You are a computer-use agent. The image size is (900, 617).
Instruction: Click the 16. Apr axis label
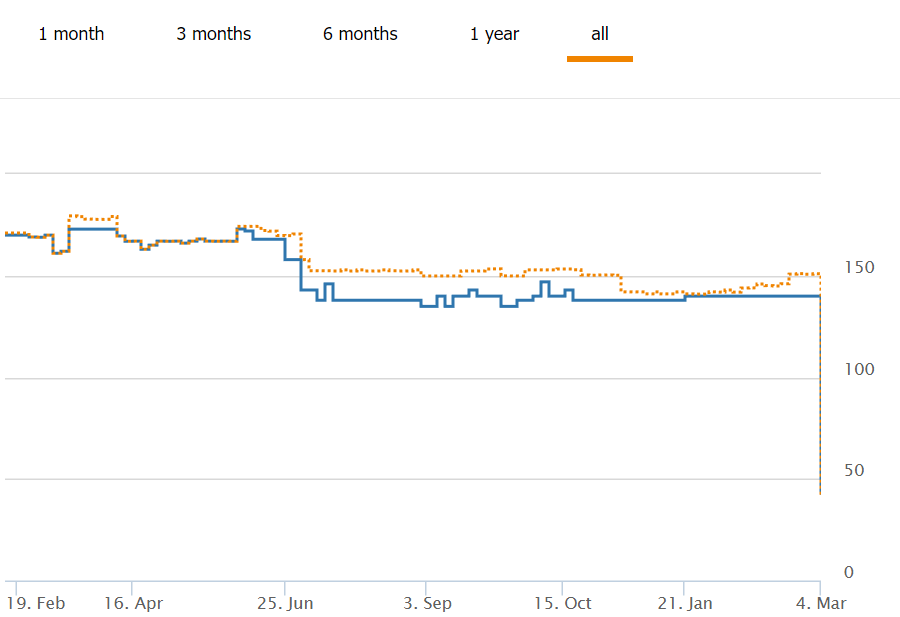pos(134,603)
